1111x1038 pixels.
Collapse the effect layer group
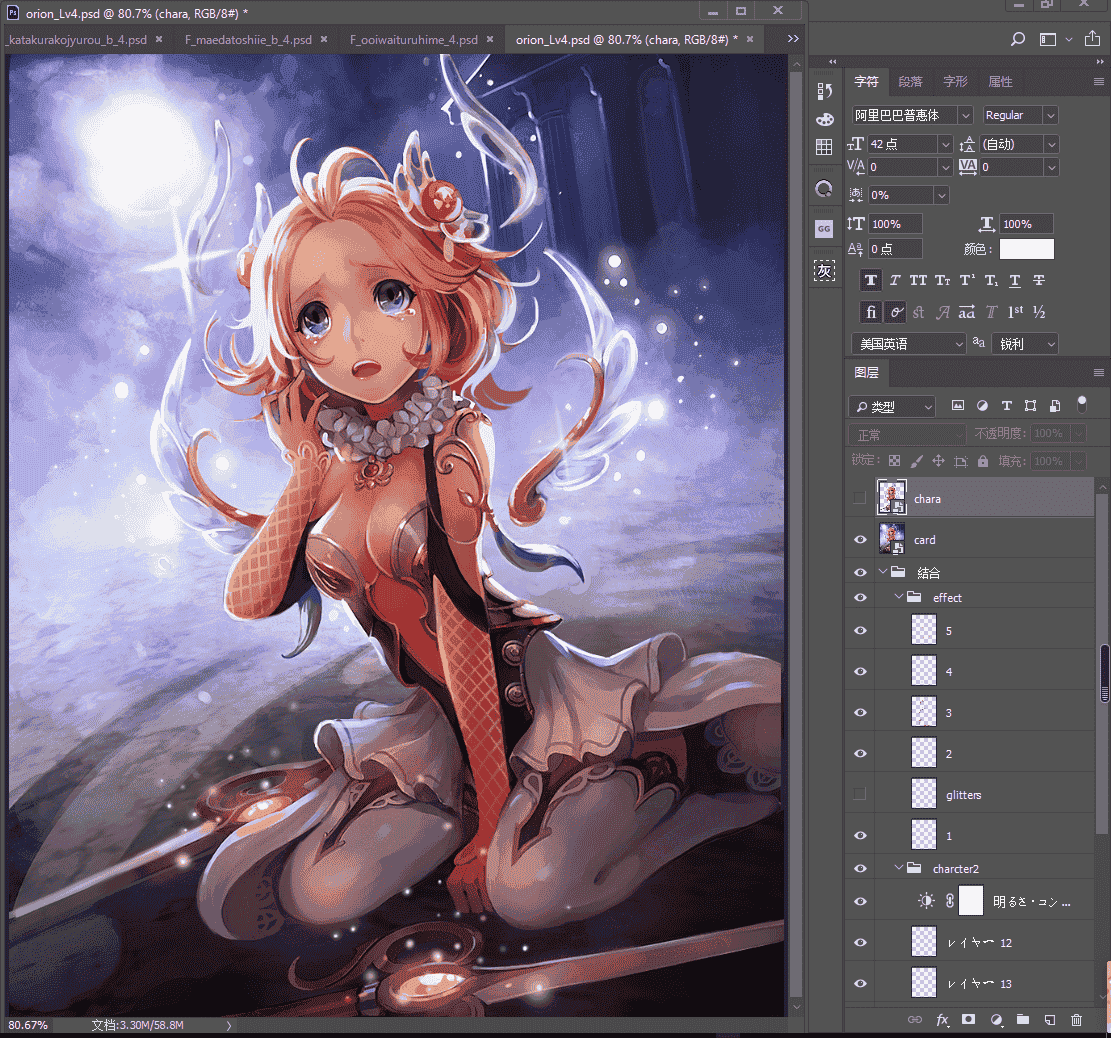pyautogui.click(x=898, y=597)
